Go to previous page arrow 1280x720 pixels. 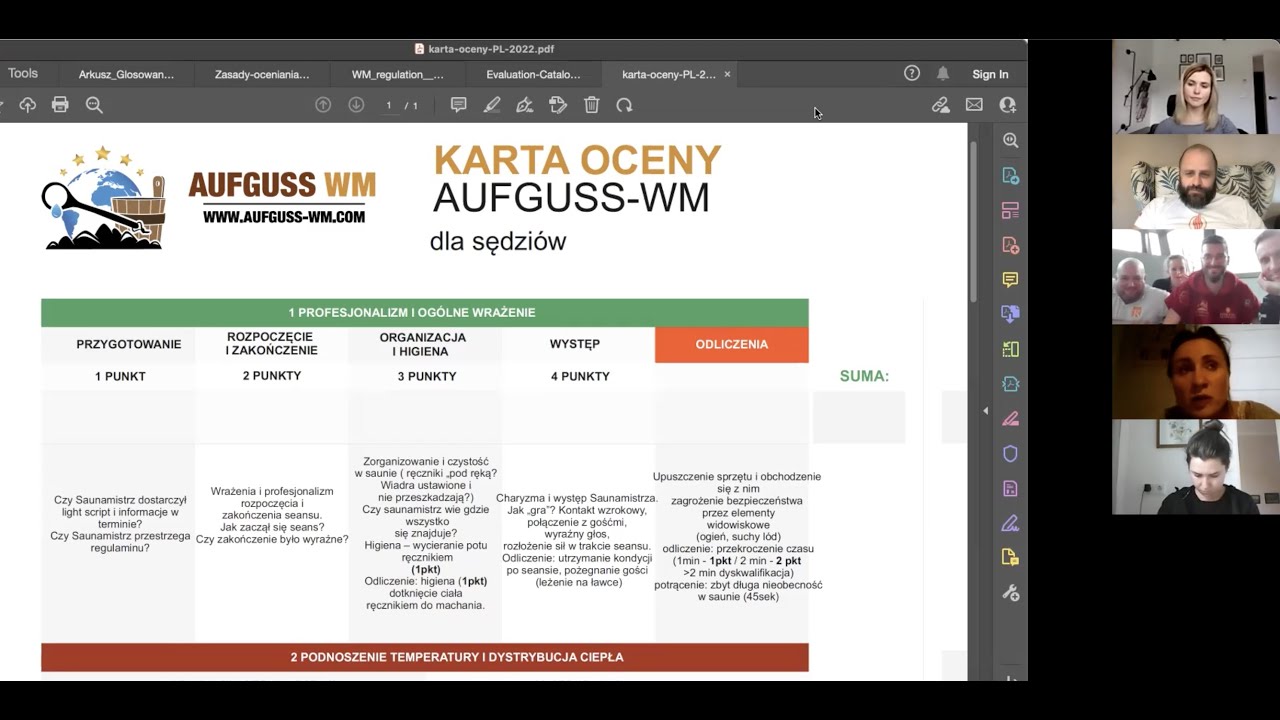[x=323, y=105]
